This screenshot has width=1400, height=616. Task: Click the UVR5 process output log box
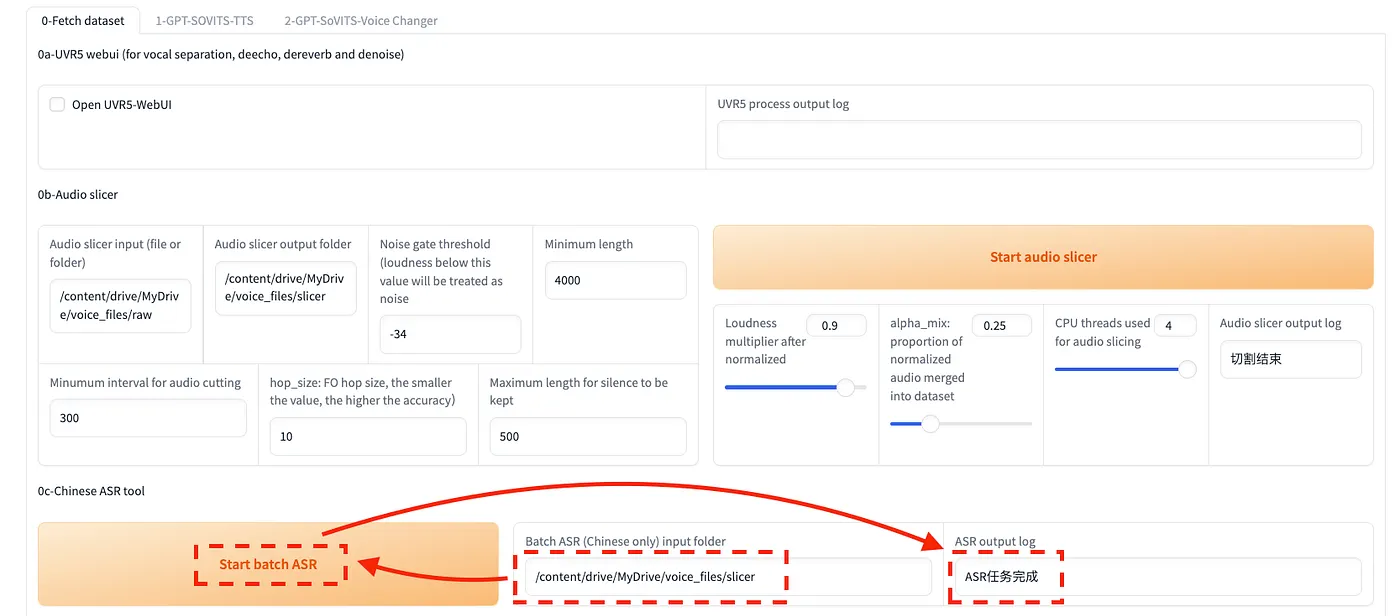[x=1039, y=139]
